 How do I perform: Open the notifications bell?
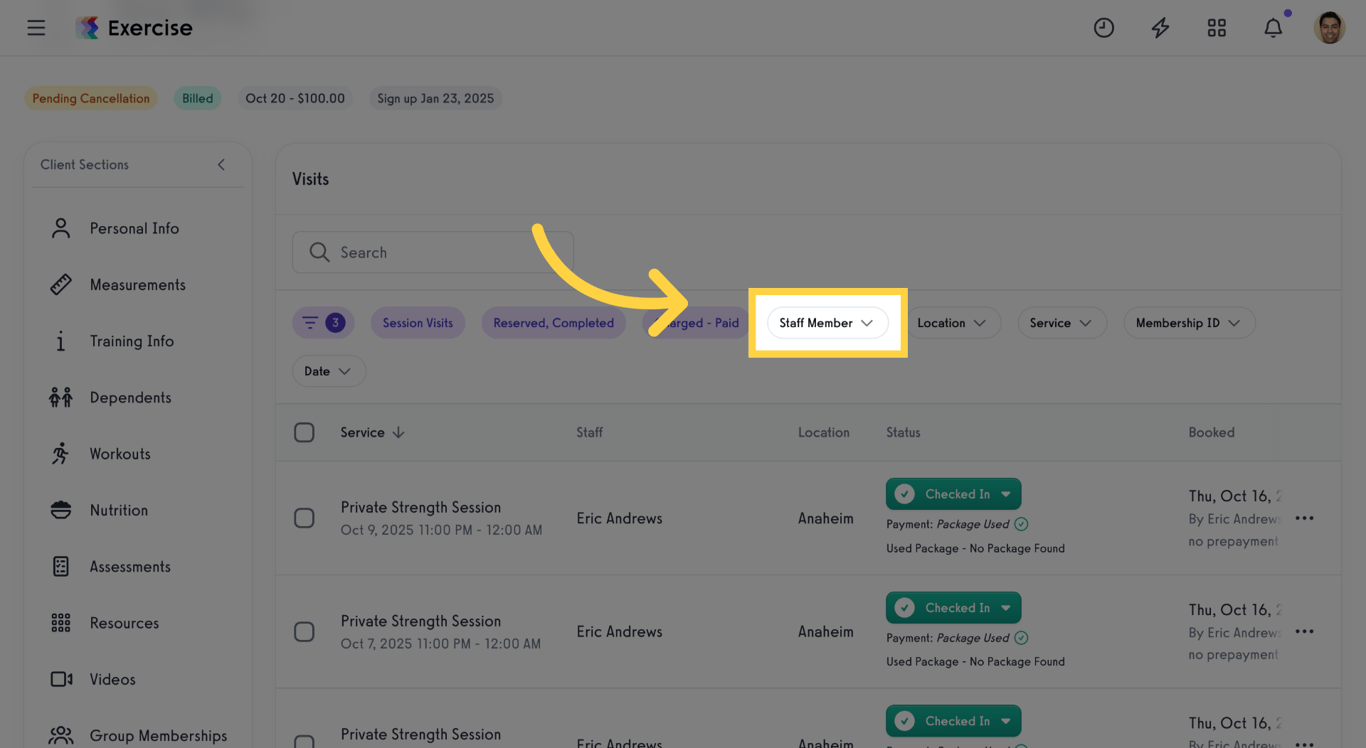pos(1273,28)
